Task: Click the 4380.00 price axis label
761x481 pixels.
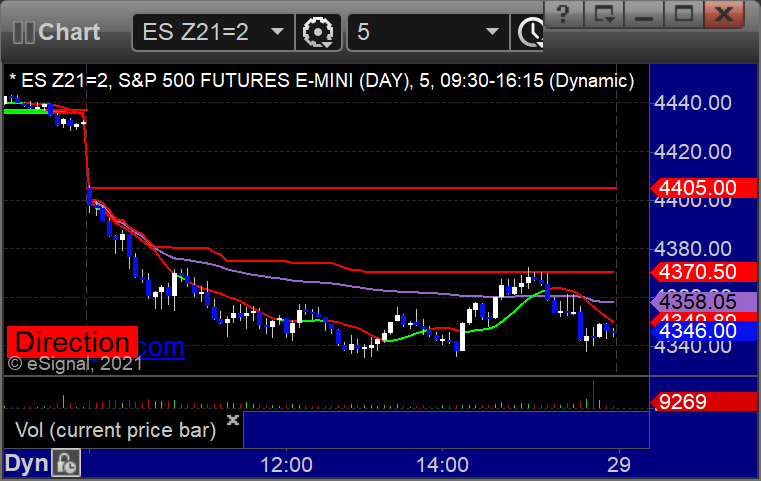Action: [693, 249]
